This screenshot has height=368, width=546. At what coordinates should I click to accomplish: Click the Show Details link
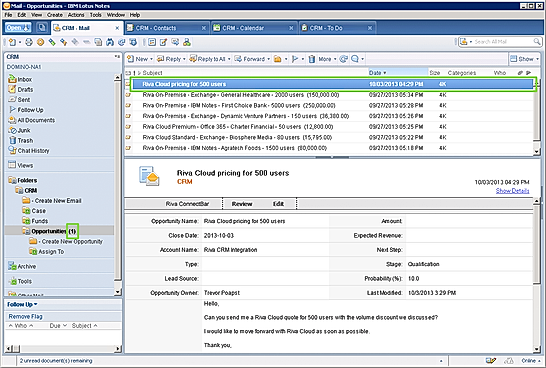click(512, 191)
